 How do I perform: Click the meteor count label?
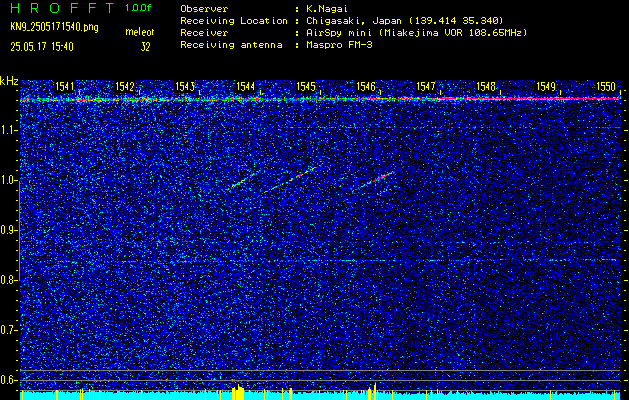(140, 32)
